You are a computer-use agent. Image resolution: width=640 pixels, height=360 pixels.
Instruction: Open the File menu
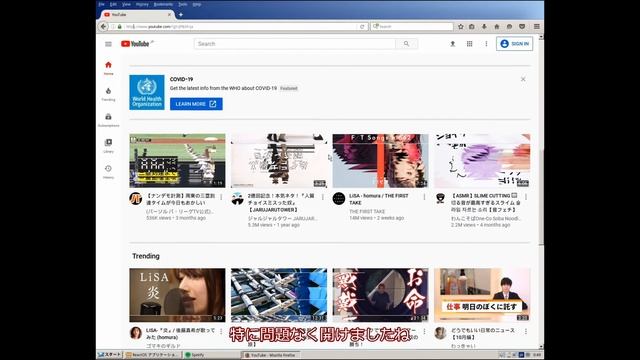coord(102,4)
